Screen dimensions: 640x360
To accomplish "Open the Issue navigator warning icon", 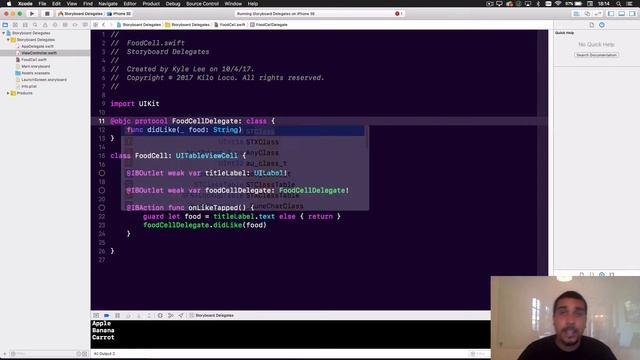I will [45, 25].
